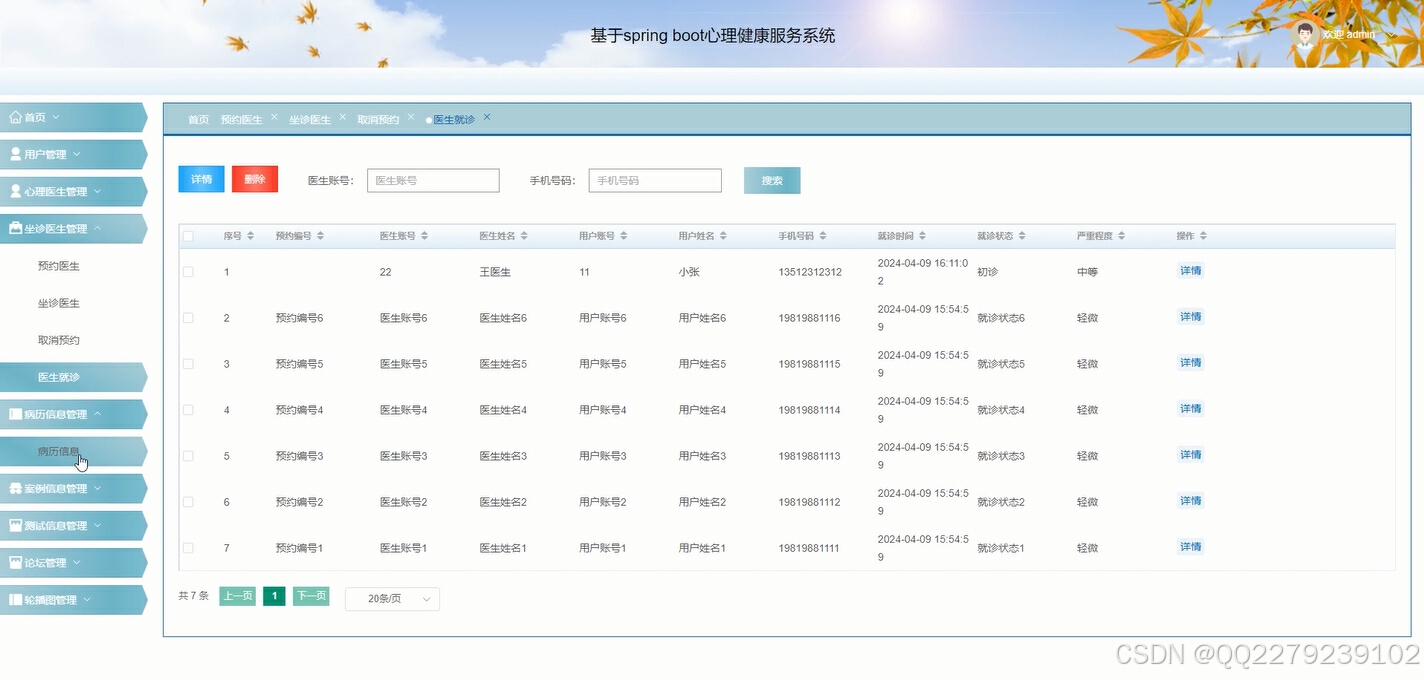Click the 案例信息管理 sidebar icon
Screen dimensions: 1424x680
tap(15, 488)
